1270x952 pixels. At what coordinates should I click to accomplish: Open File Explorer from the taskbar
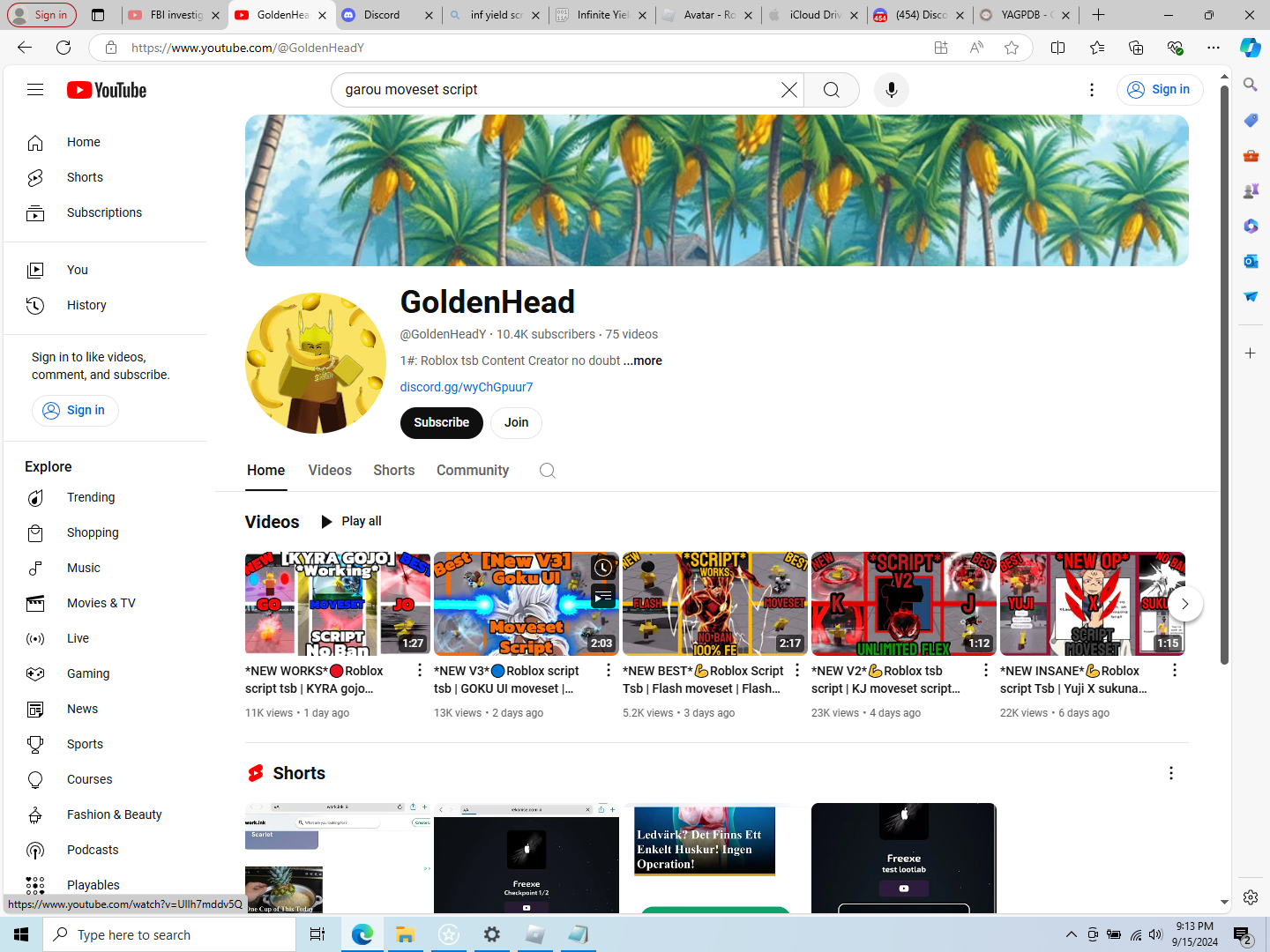(405, 934)
